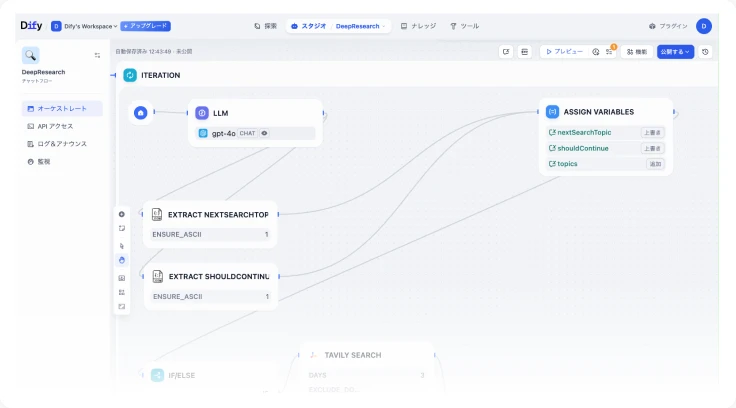This screenshot has width=736, height=408.
Task: Click the EXTRACT NEXTSEARCHTOP output handle
Action: [x=278, y=214]
